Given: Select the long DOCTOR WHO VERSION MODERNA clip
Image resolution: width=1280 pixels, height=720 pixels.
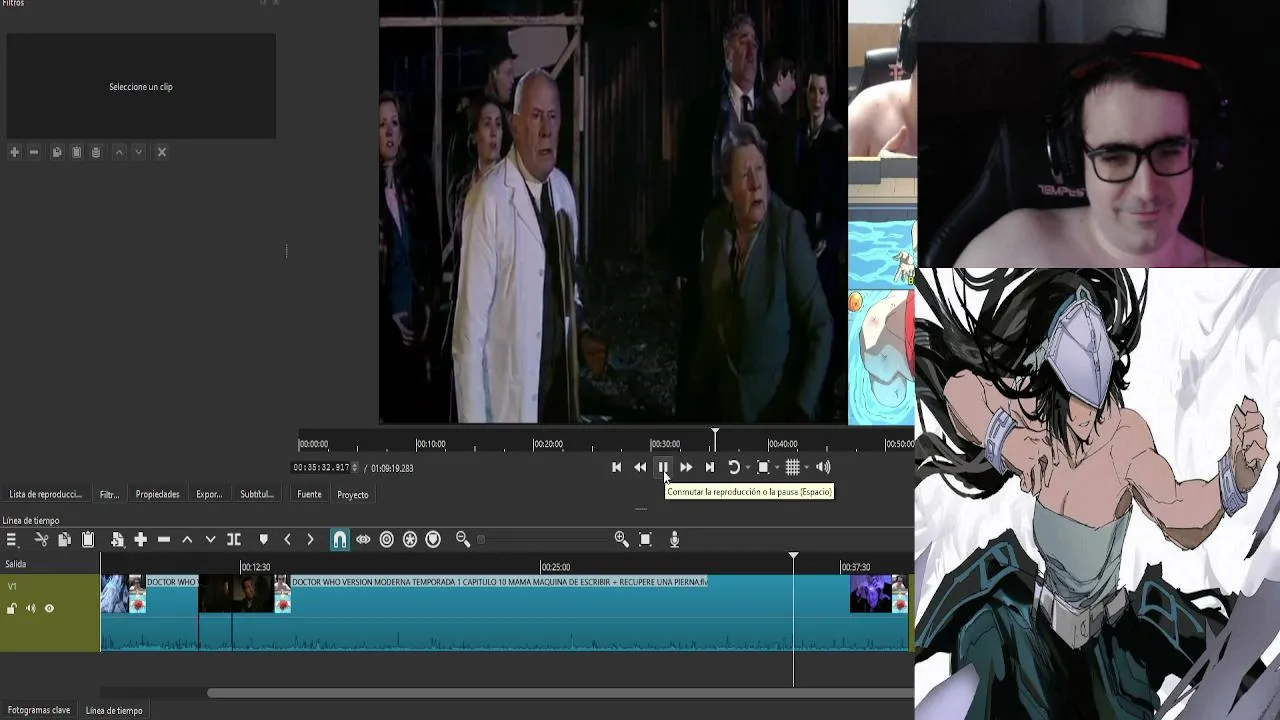Looking at the screenshot, I should (x=570, y=612).
